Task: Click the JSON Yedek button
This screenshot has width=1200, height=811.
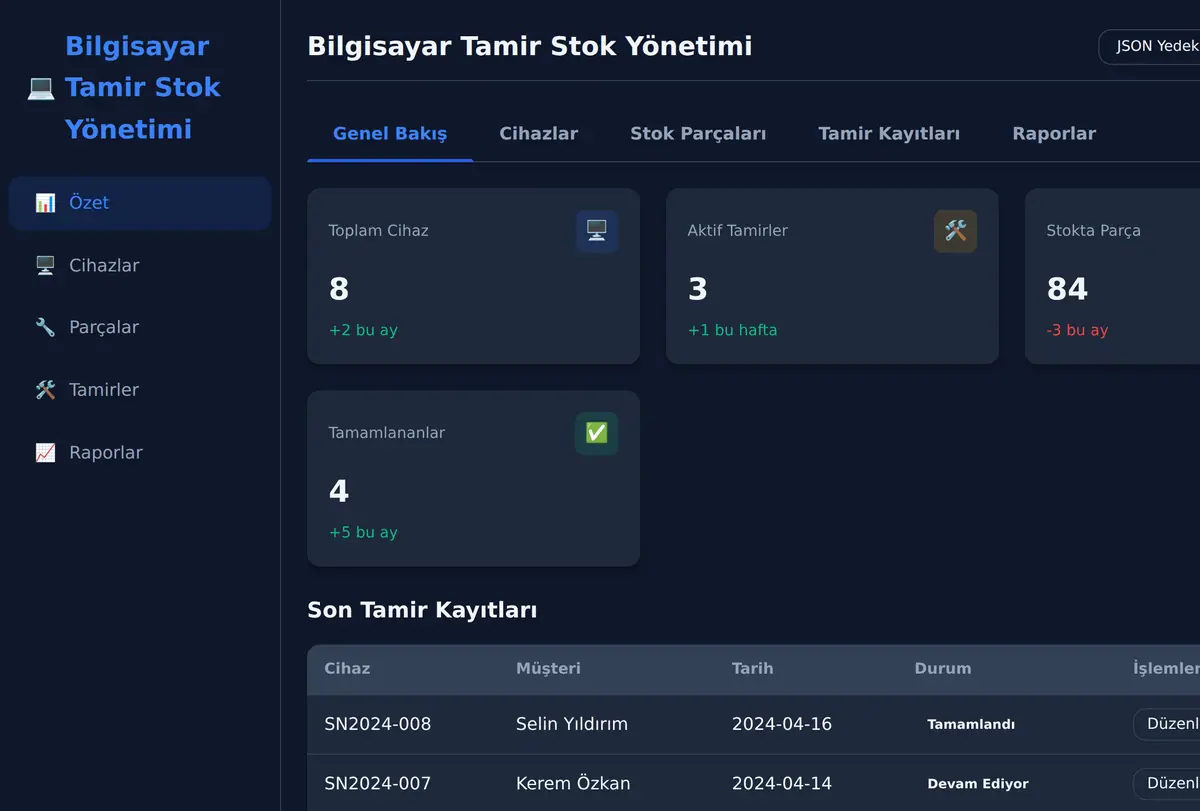Action: point(1150,47)
